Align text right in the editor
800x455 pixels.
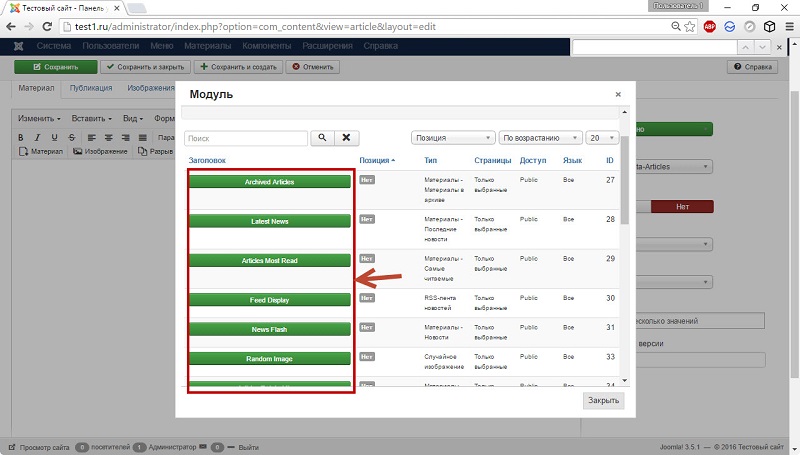(126, 137)
